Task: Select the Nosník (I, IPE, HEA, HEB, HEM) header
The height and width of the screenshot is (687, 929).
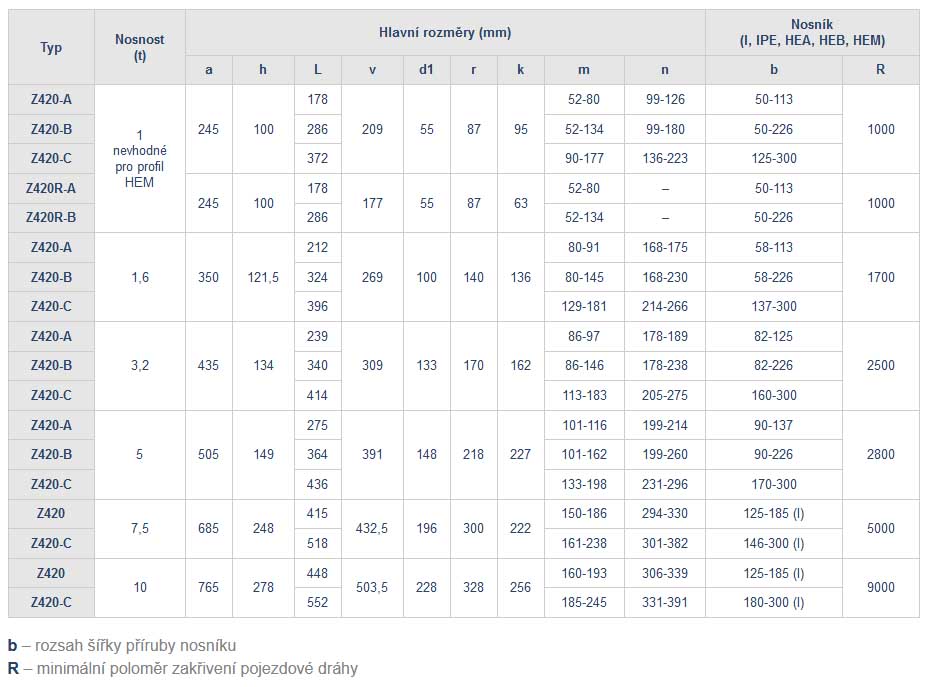Action: pos(811,32)
